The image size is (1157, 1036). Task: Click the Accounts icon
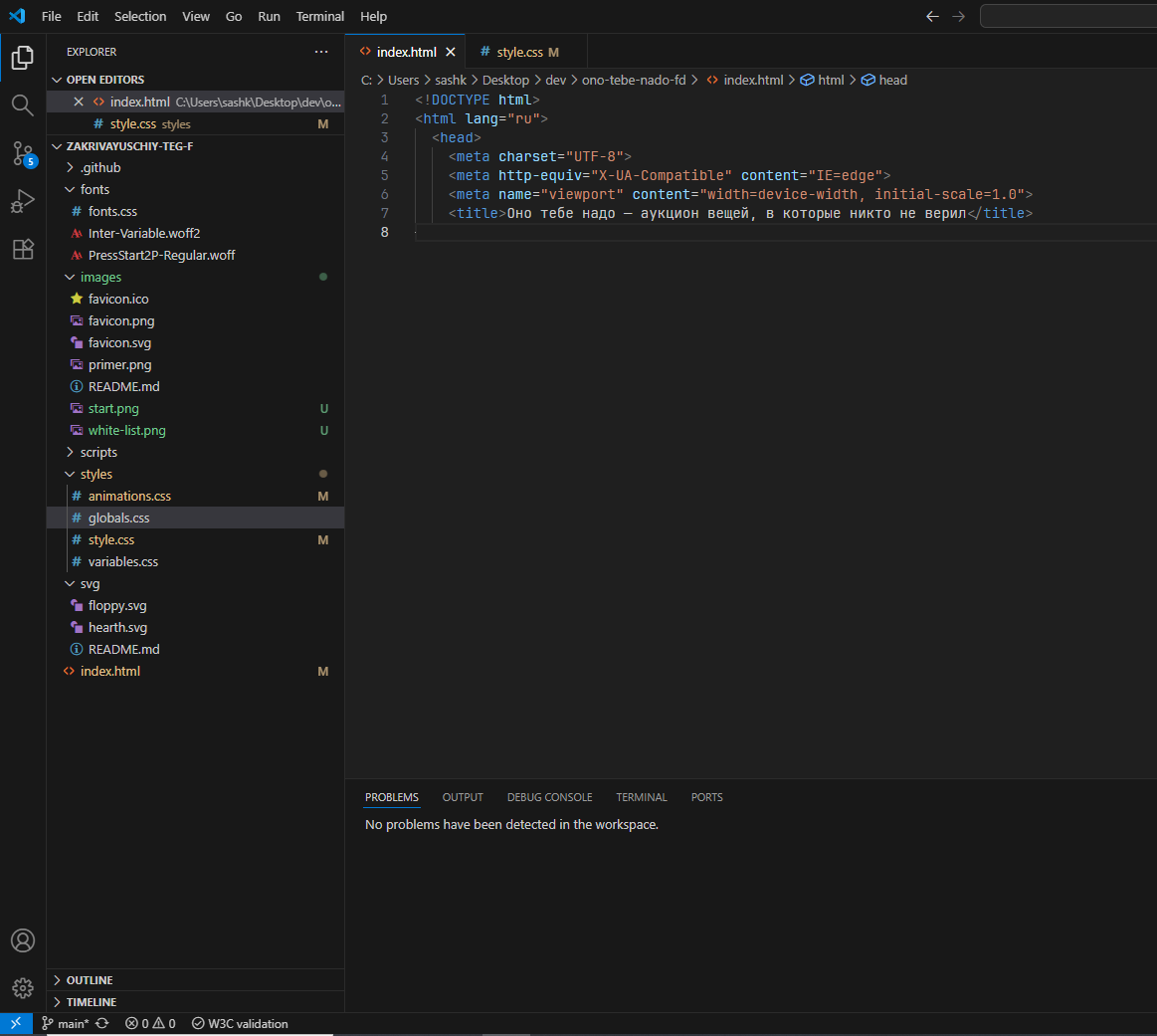(x=23, y=940)
